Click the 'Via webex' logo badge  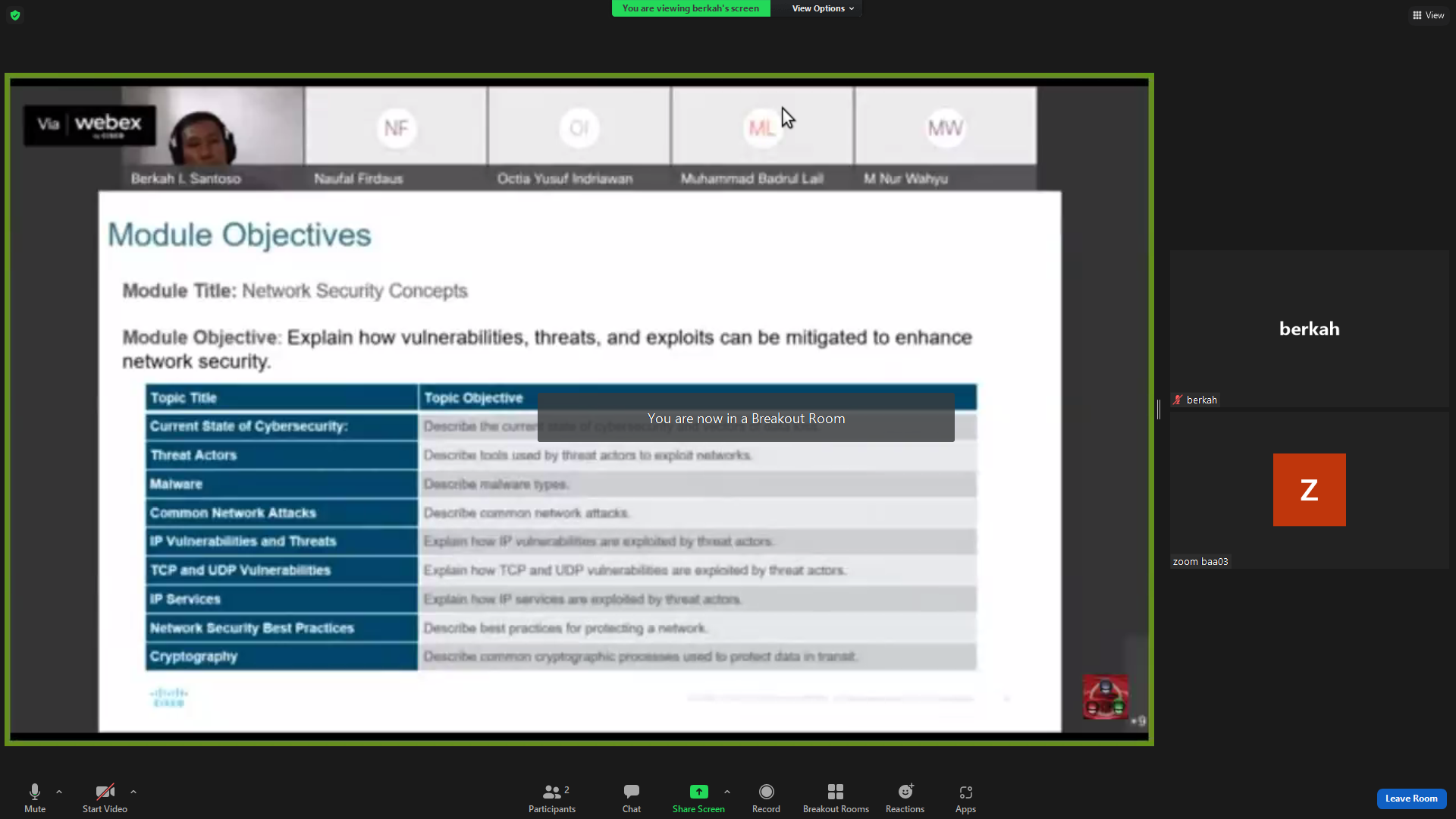(89, 125)
